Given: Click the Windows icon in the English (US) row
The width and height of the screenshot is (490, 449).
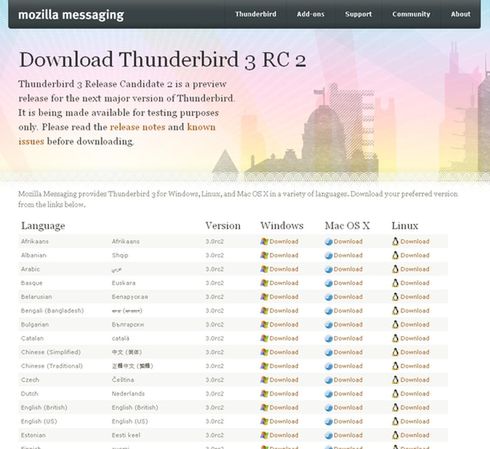Looking at the screenshot, I should tap(264, 421).
